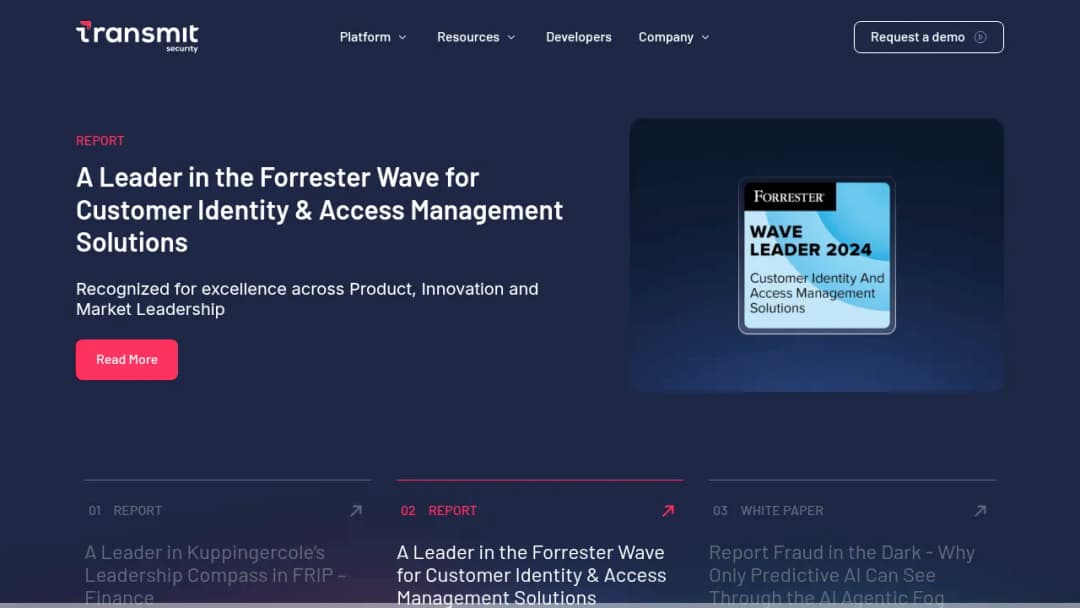Open Report Fraud in the Dark title
Viewport: 1080px width, 608px height.
tap(842, 574)
